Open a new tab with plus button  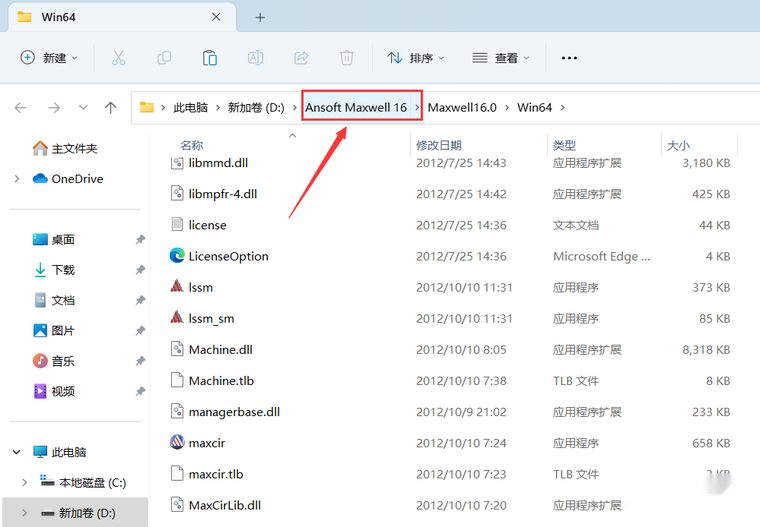pyautogui.click(x=260, y=17)
